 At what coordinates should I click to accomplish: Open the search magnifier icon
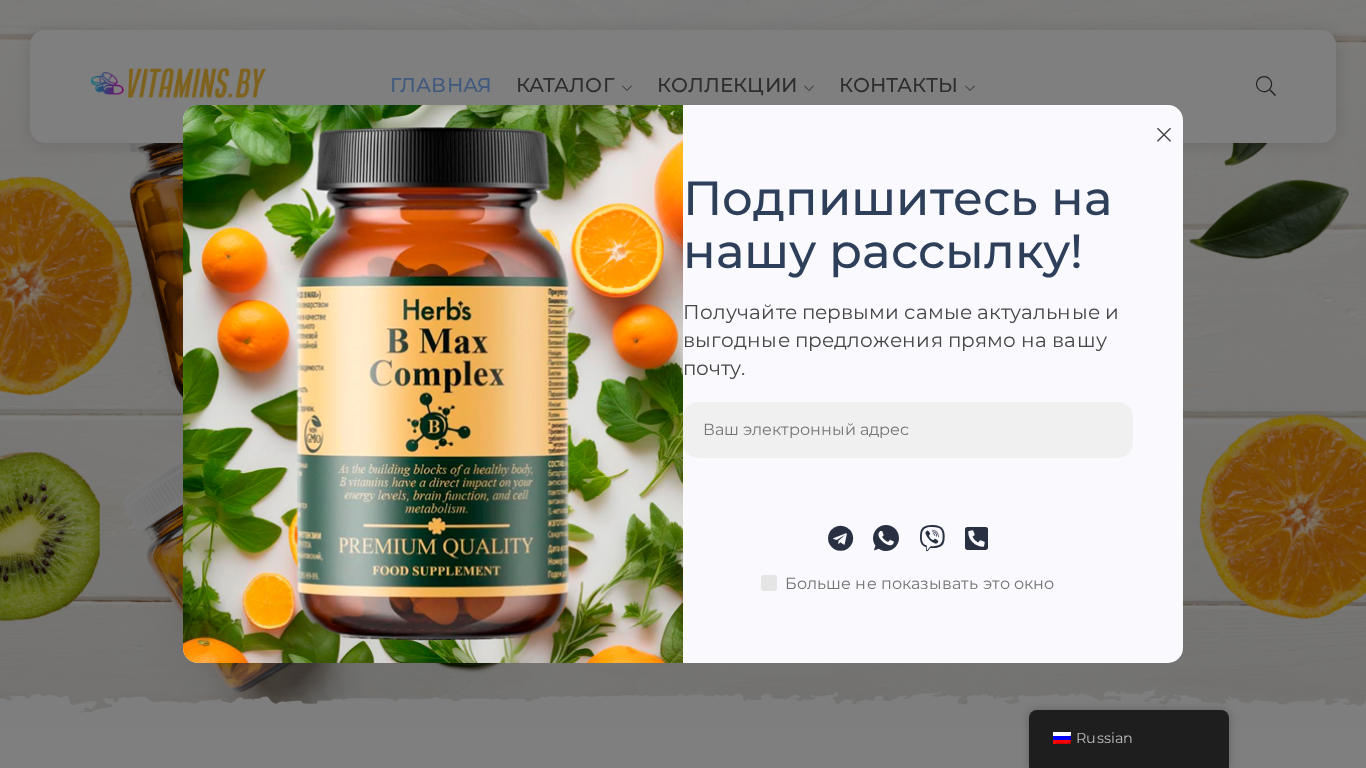pos(1265,86)
